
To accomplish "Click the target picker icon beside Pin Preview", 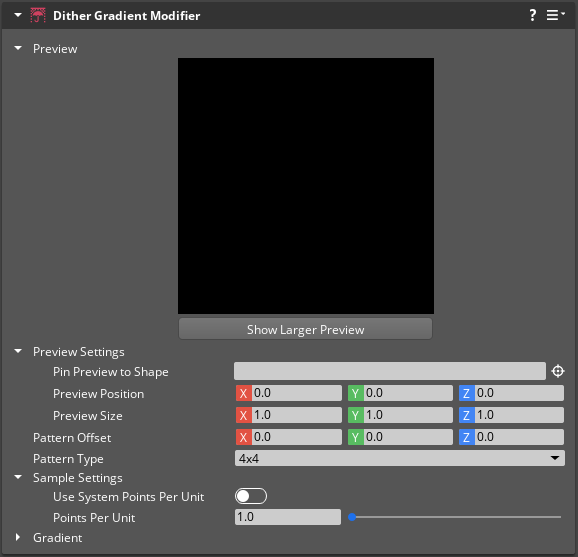I will [x=558, y=371].
